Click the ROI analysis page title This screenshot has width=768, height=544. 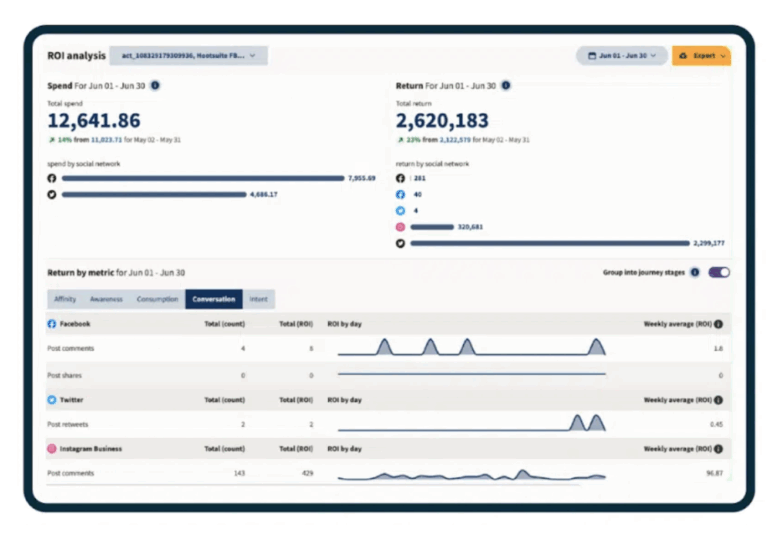click(x=76, y=56)
